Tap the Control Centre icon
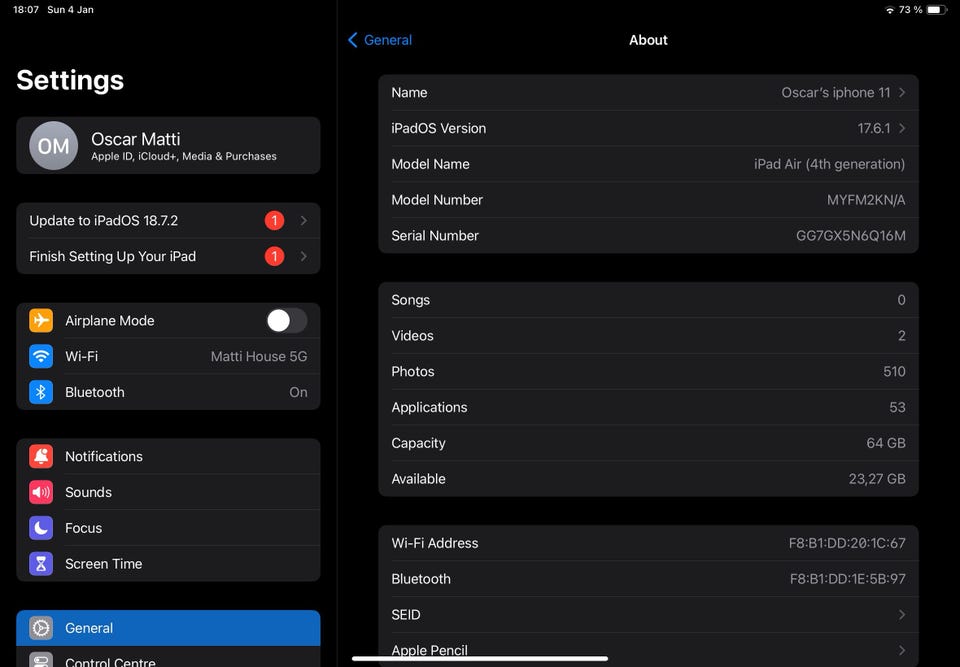This screenshot has height=667, width=960. tap(41, 660)
